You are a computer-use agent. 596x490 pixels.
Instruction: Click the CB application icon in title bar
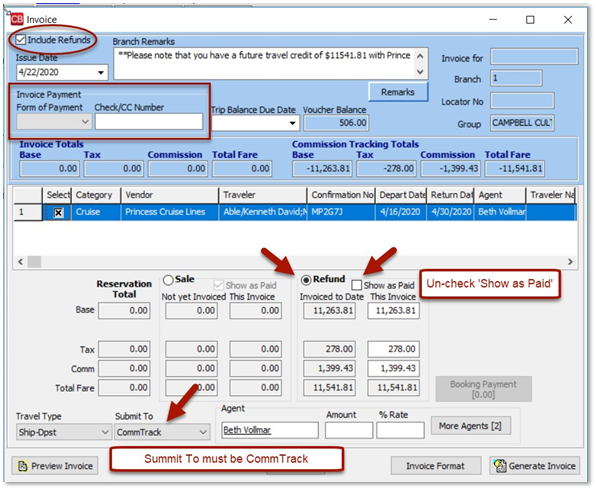pyautogui.click(x=17, y=19)
